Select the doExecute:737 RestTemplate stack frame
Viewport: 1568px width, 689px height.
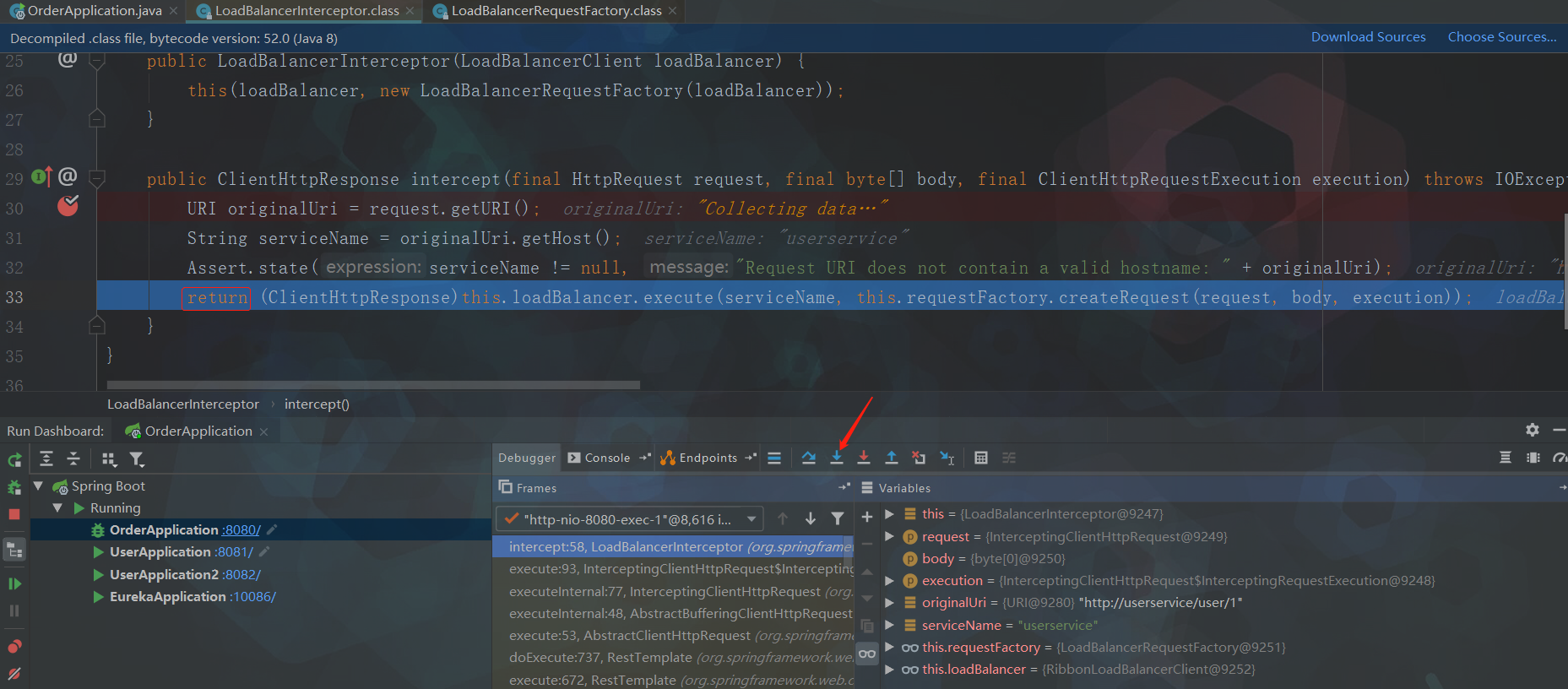[673, 658]
